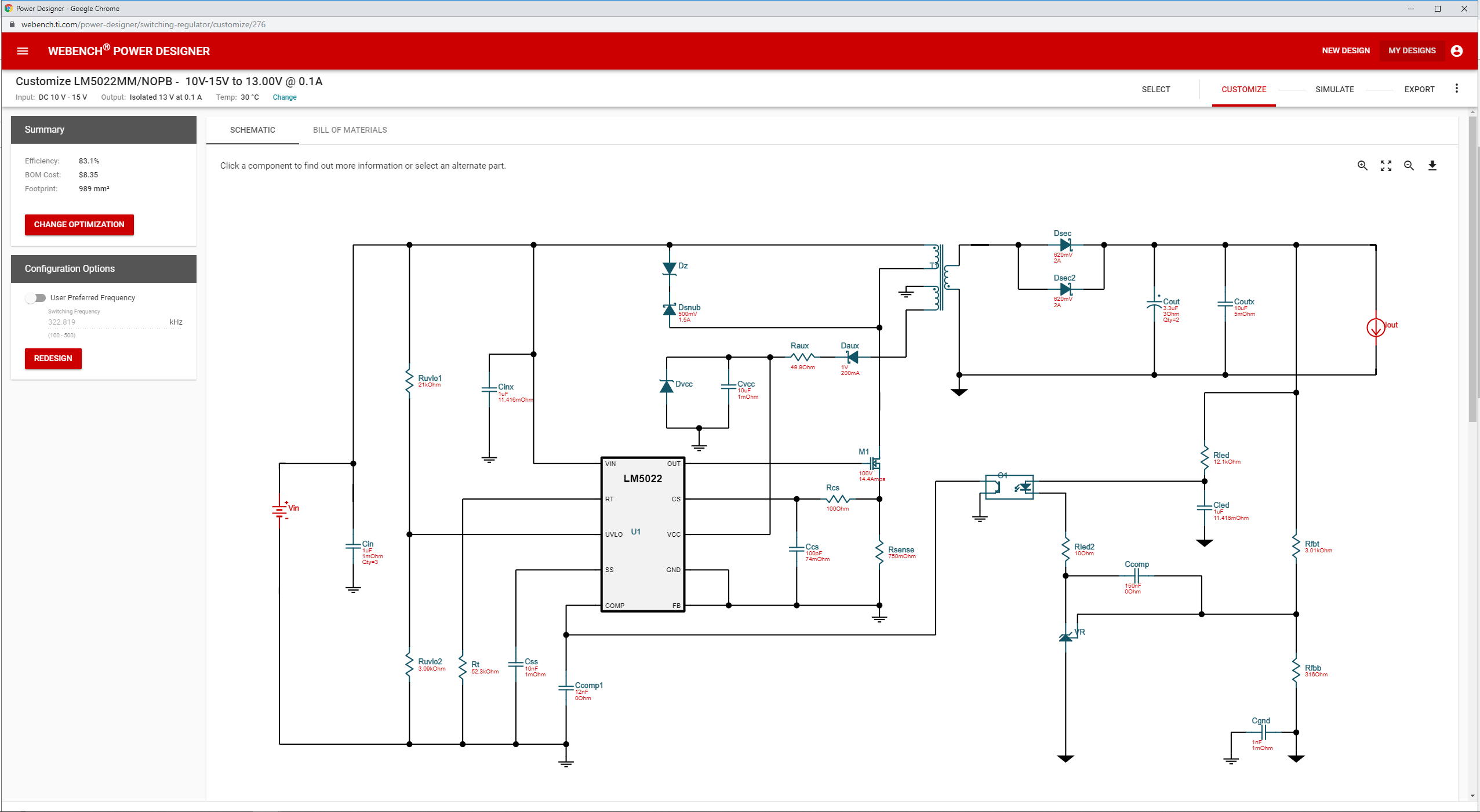
Task: Select the Cled capacitor
Action: point(1205,508)
